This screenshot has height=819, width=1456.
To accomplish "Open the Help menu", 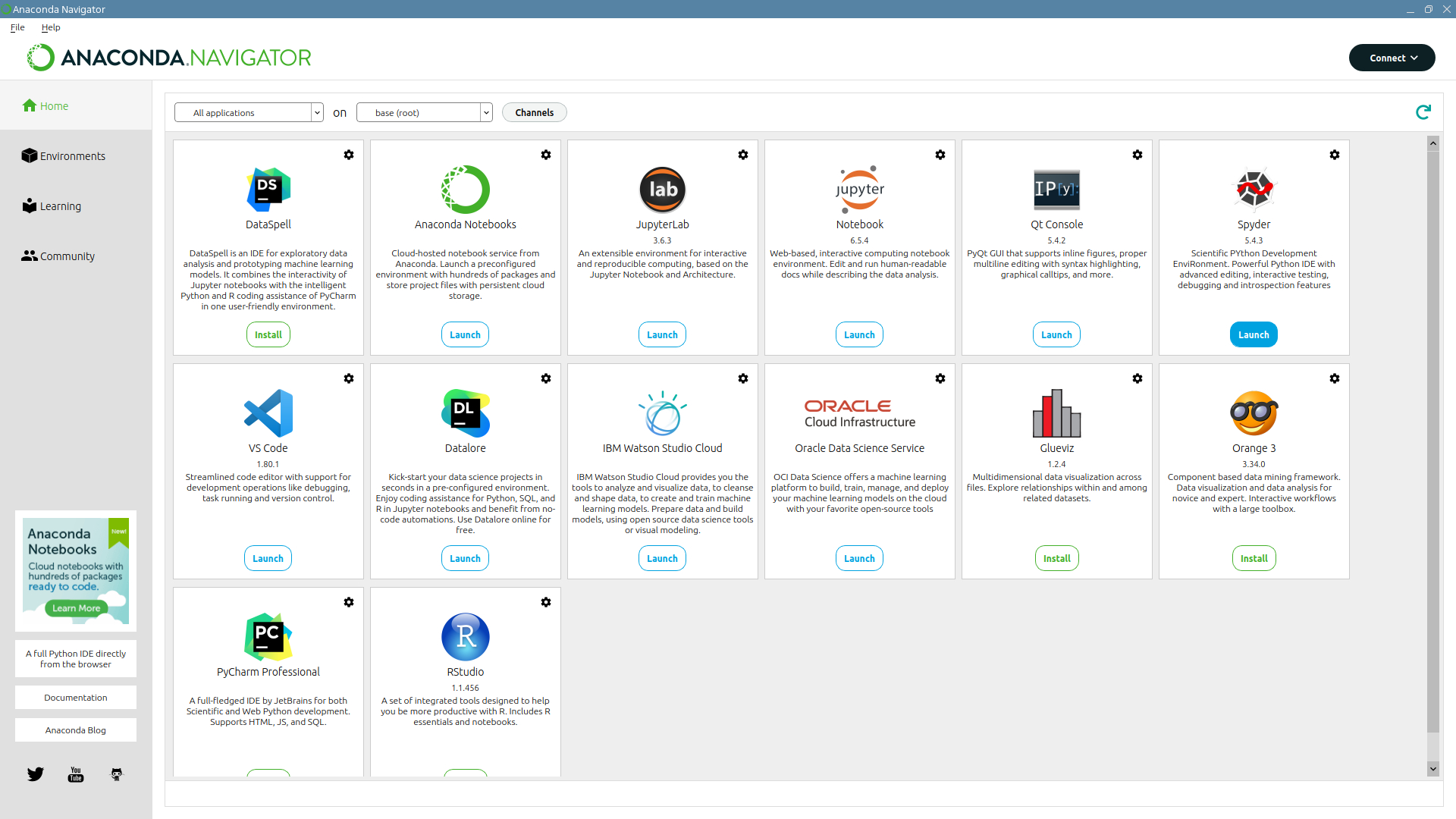I will pyautogui.click(x=51, y=27).
